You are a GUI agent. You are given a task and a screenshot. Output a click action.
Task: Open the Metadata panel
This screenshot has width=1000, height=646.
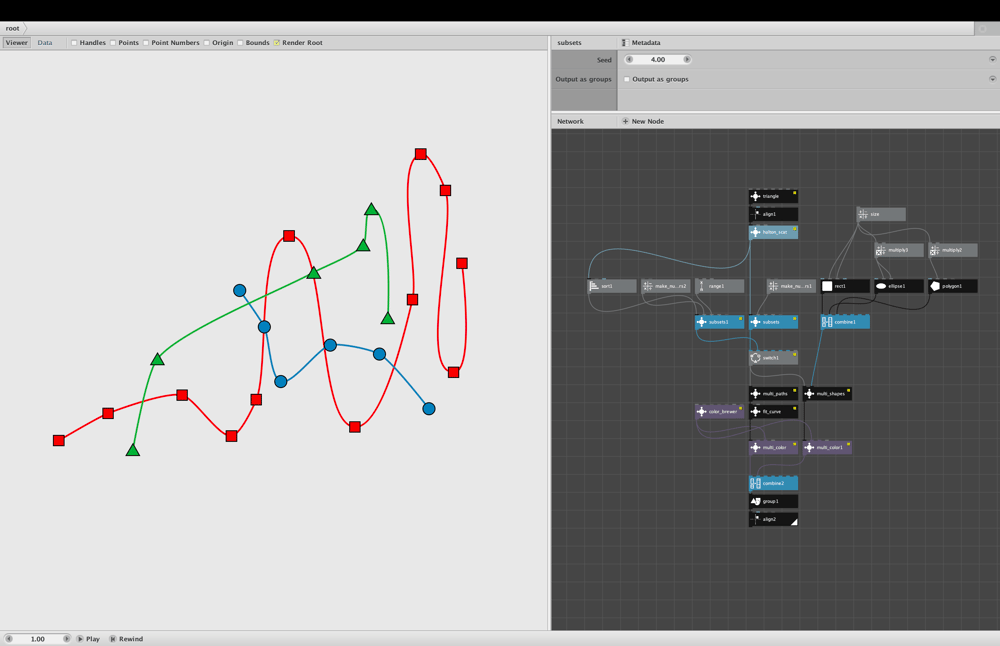(x=642, y=43)
